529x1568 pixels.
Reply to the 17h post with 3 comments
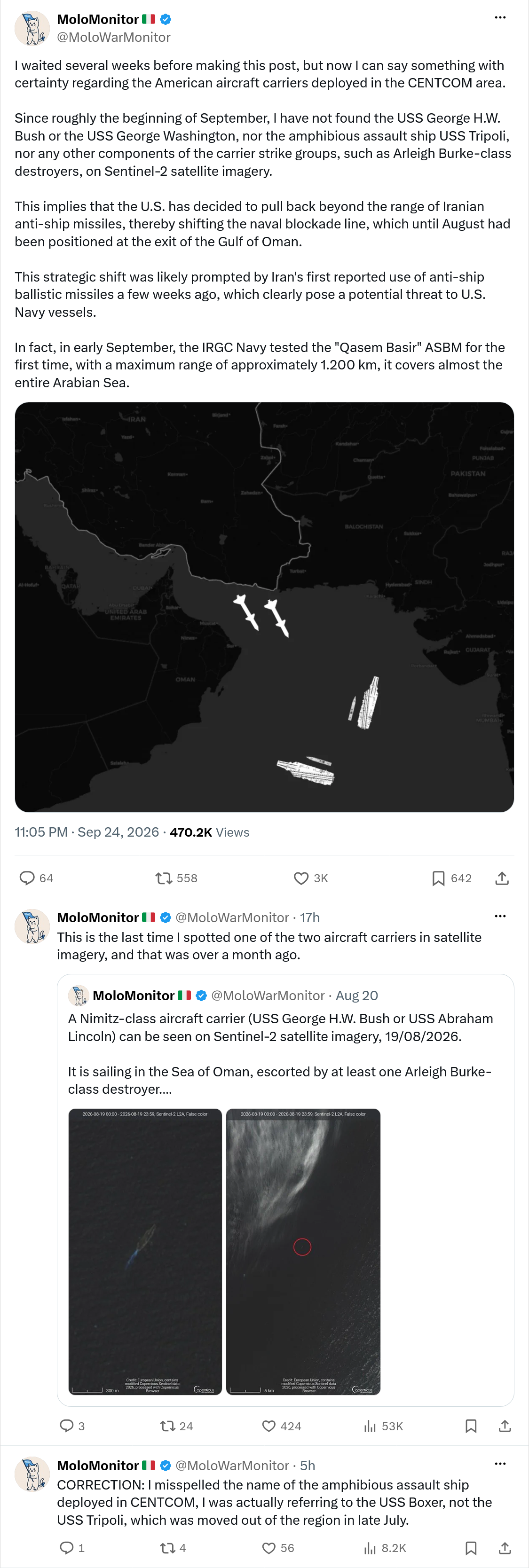[x=72, y=1426]
